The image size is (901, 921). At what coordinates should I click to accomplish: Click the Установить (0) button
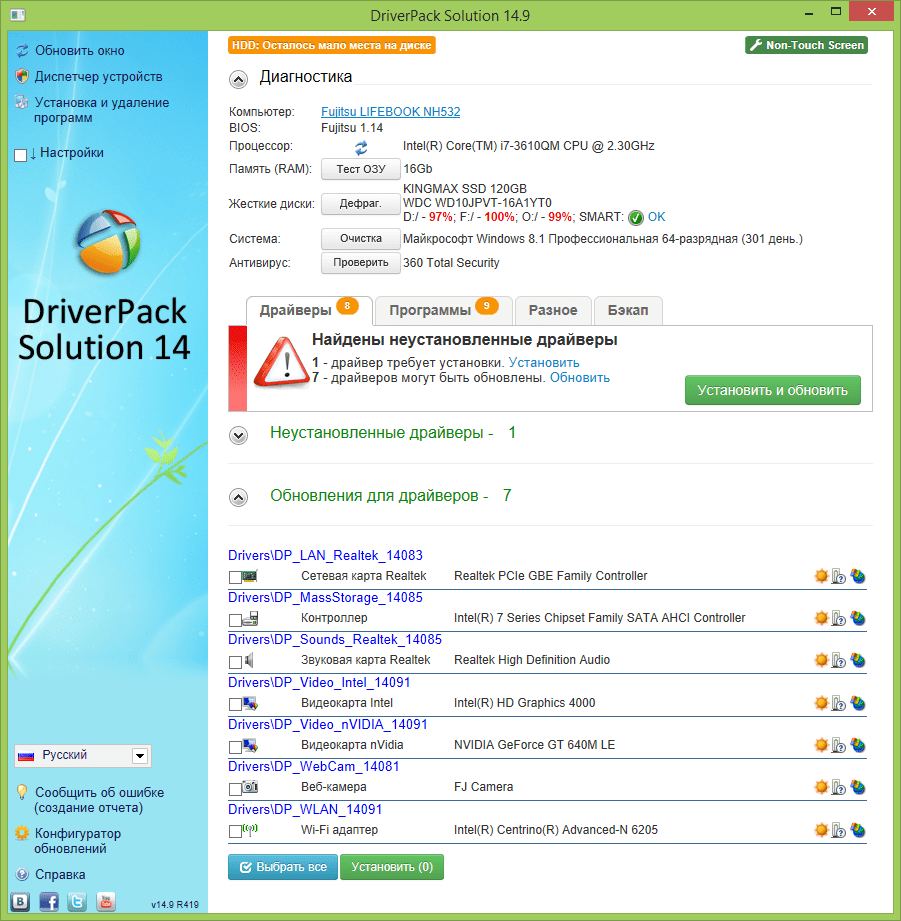click(392, 867)
